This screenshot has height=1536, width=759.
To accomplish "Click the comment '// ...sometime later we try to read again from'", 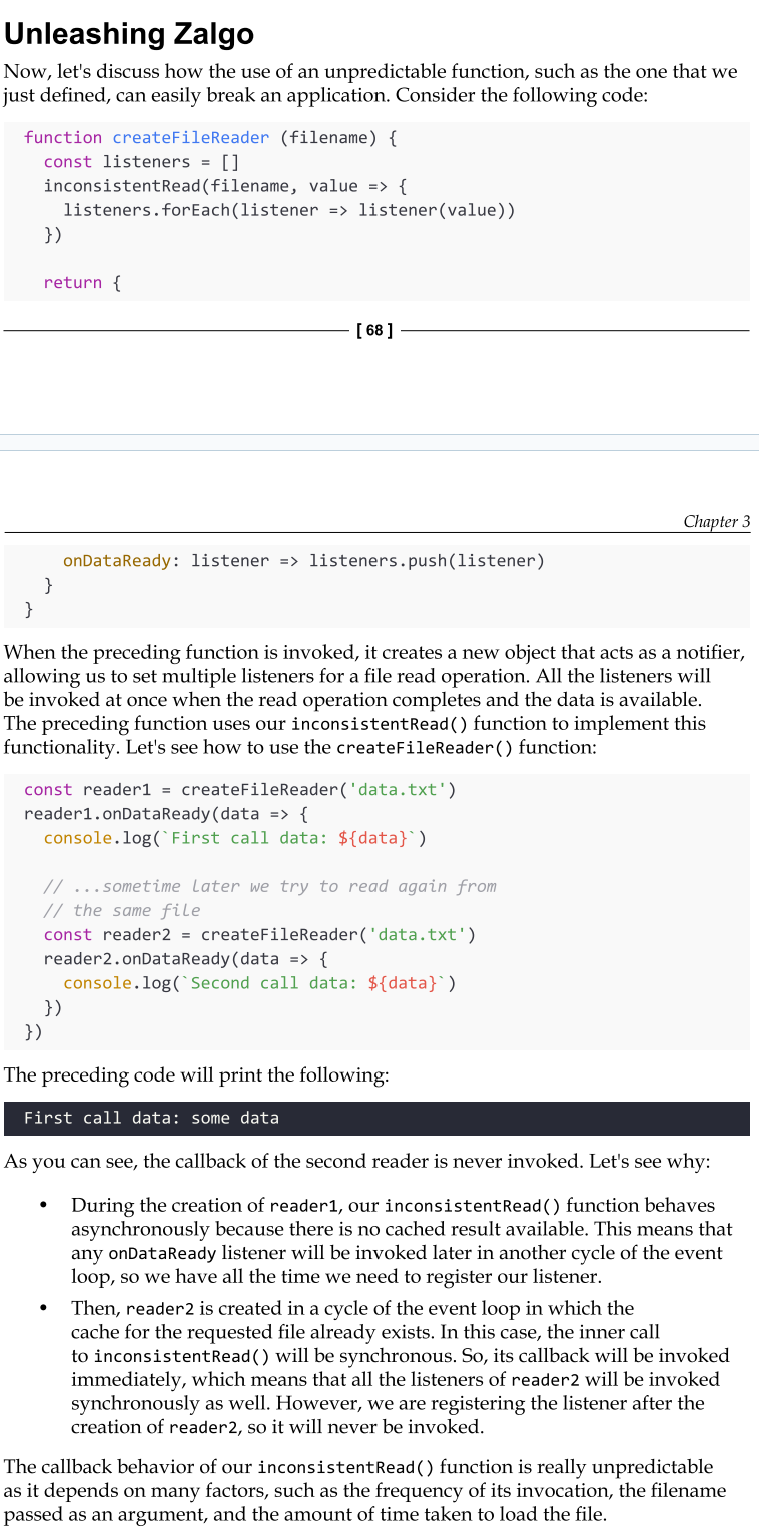I will click(270, 886).
